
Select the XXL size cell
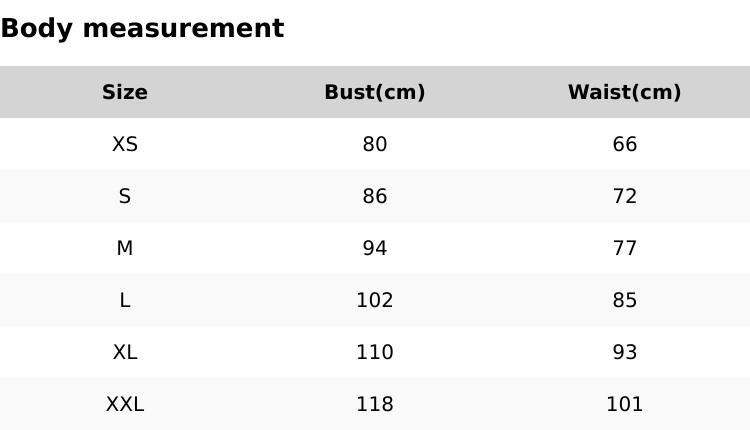[x=125, y=405]
